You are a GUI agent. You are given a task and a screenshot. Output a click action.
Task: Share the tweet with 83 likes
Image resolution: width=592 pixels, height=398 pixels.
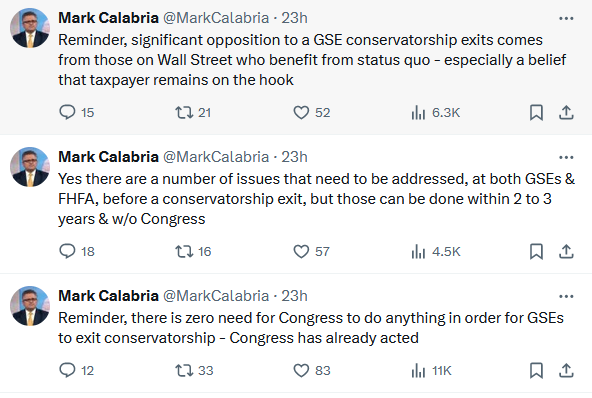[x=566, y=370]
